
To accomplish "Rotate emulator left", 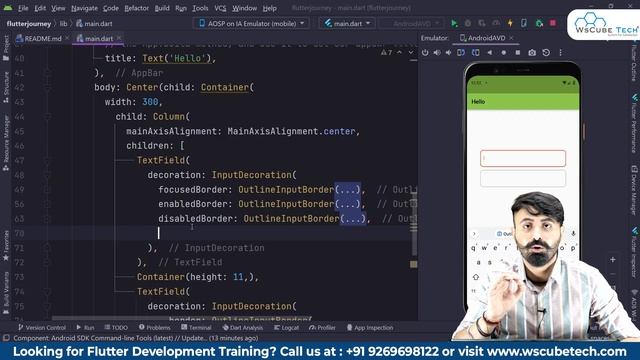I will [461, 53].
